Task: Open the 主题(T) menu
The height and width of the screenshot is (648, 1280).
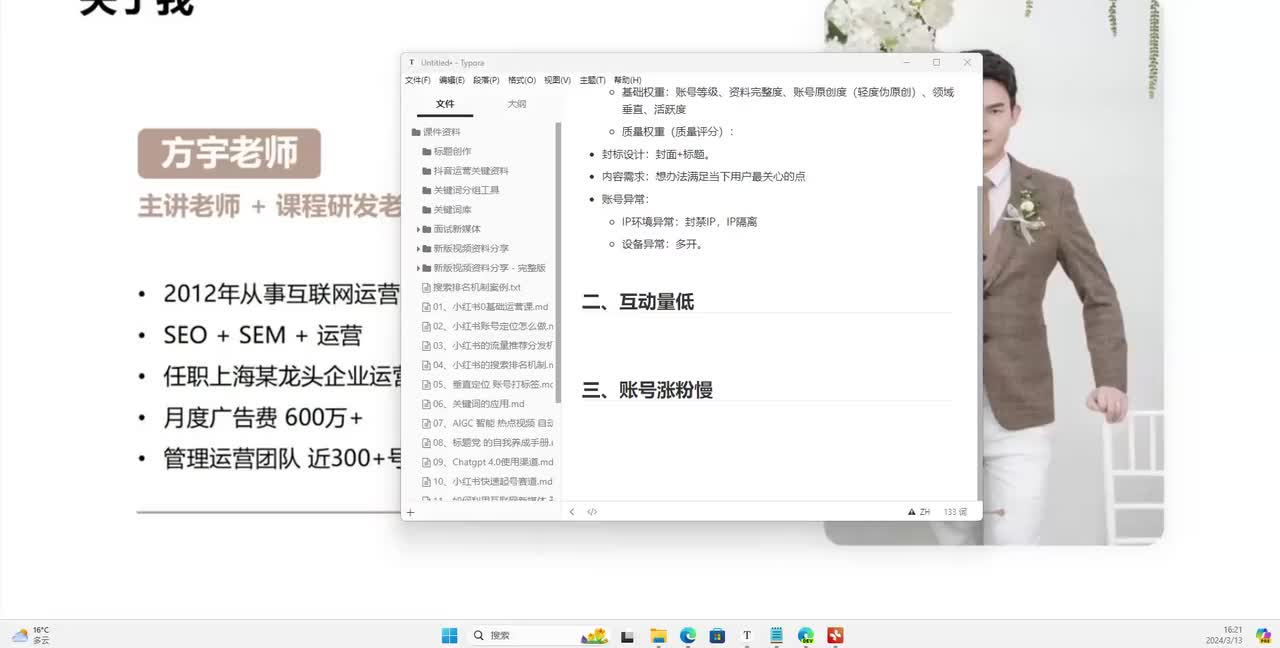Action: click(x=592, y=80)
